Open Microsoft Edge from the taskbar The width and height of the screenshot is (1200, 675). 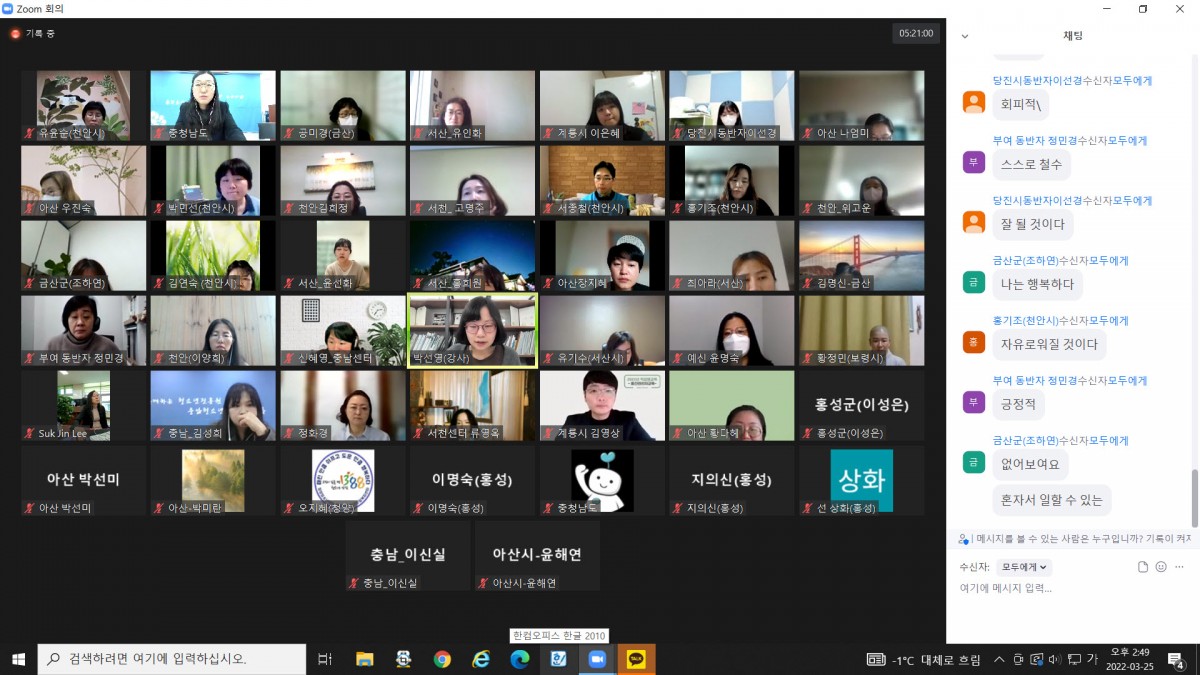pos(520,659)
